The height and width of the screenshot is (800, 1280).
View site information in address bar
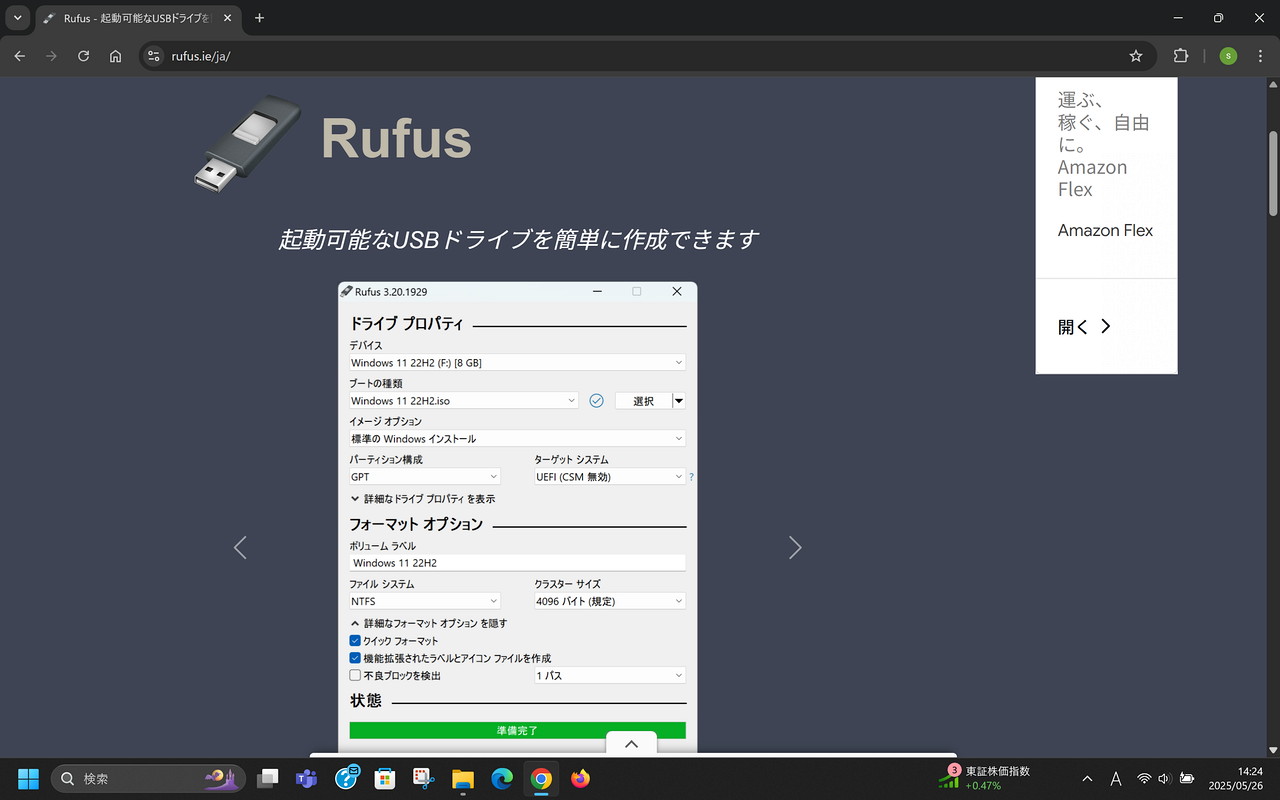pos(153,56)
